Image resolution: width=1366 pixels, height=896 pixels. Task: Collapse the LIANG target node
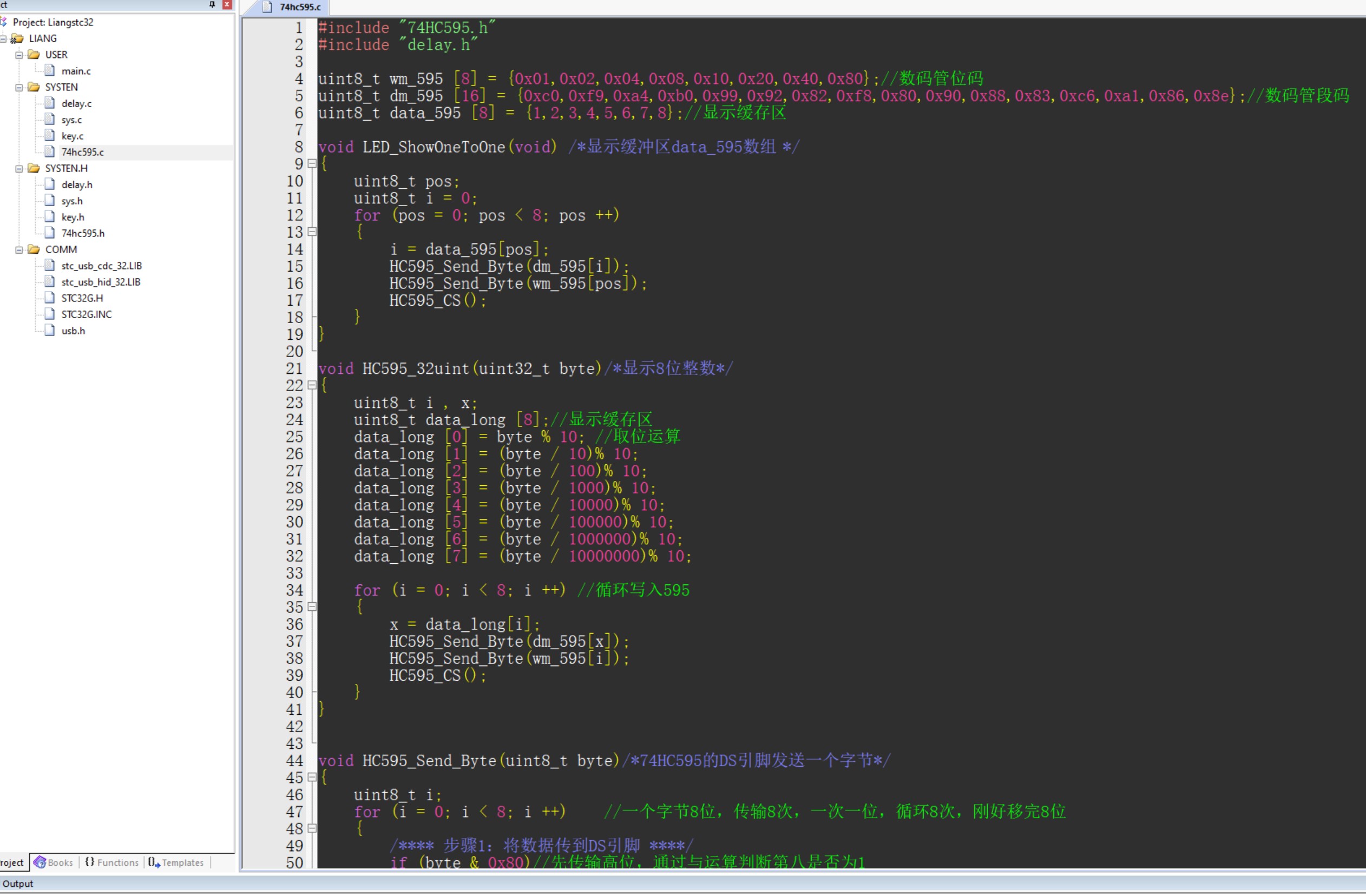(x=3, y=38)
